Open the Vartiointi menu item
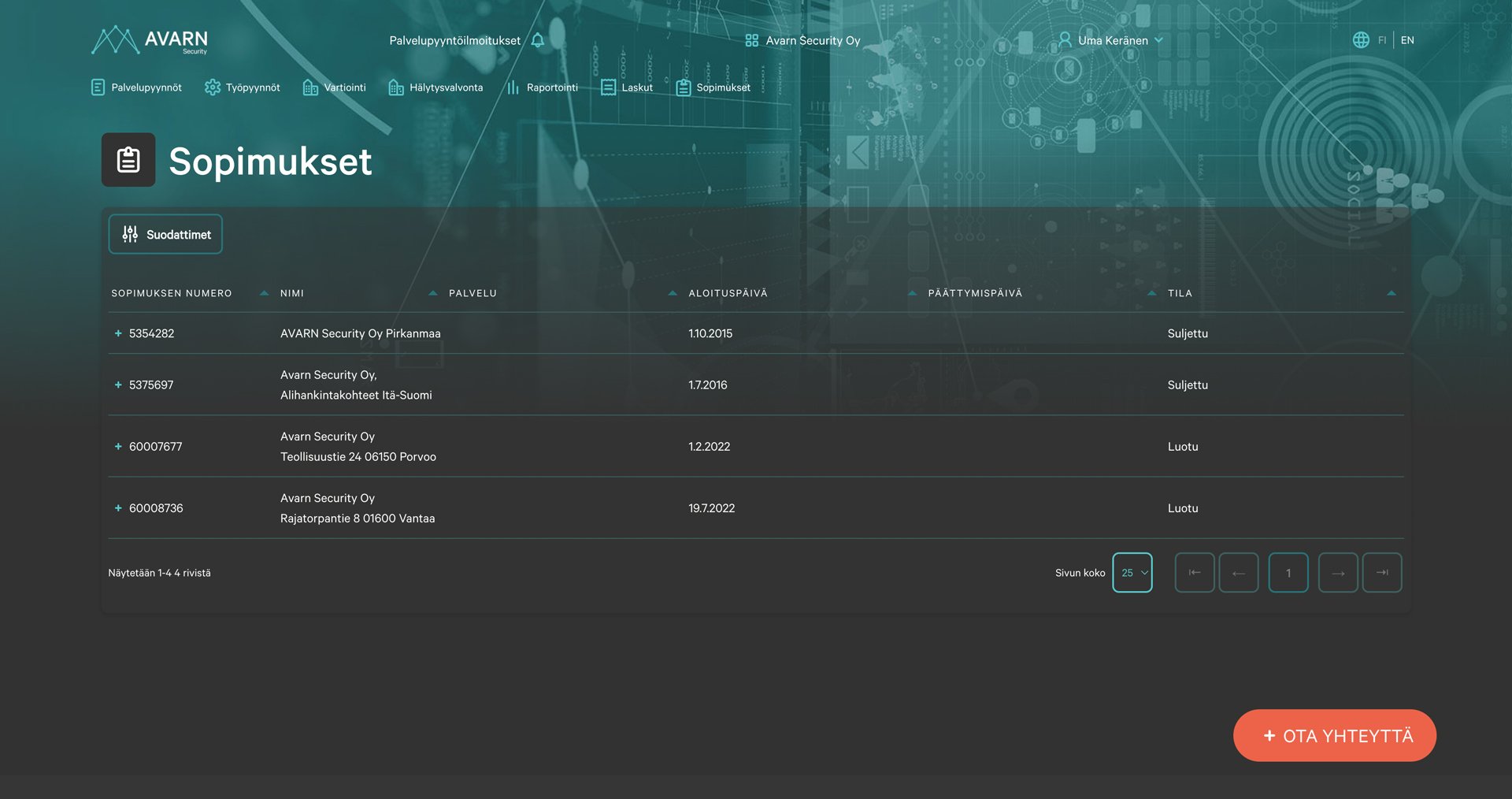The image size is (1512, 799). (335, 87)
